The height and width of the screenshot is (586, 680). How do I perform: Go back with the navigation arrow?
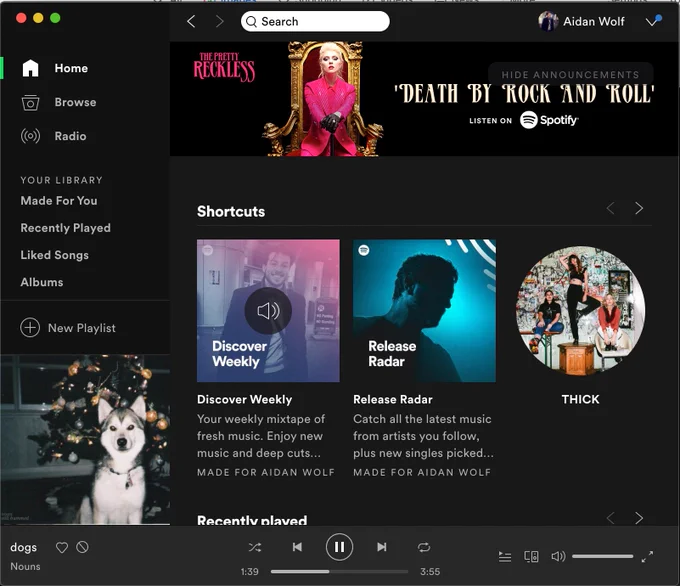191,21
